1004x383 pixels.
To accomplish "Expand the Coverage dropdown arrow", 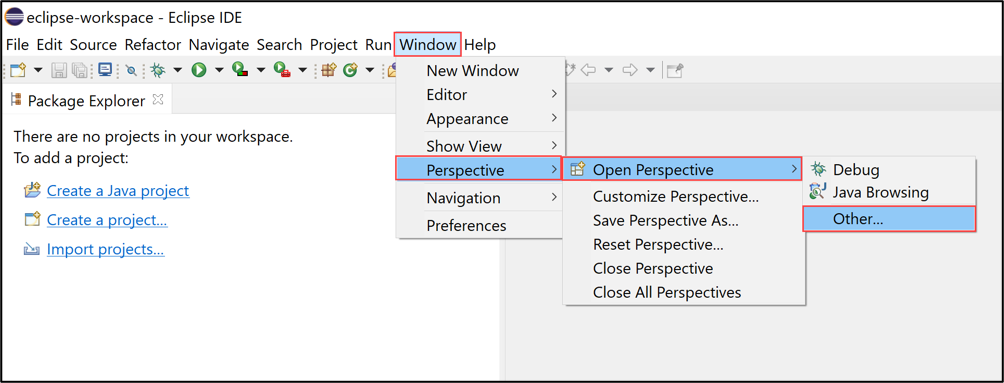I will pos(261,70).
